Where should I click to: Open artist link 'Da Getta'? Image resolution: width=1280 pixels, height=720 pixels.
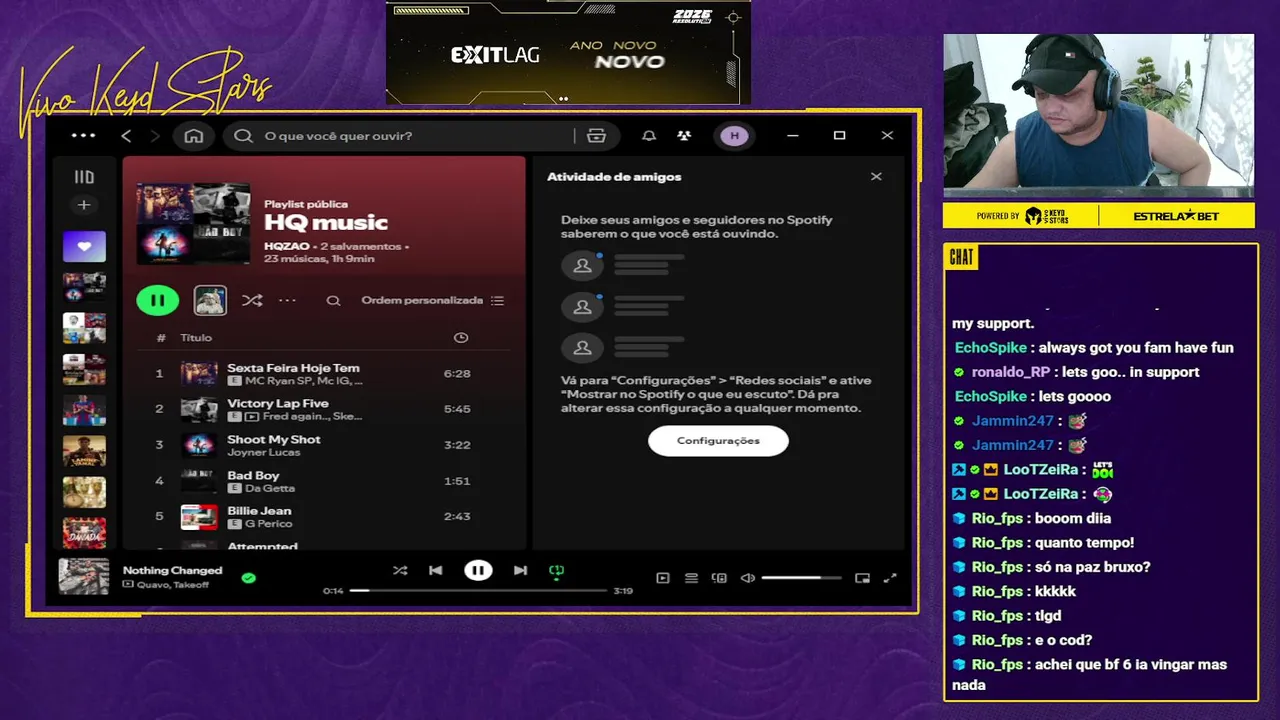270,488
